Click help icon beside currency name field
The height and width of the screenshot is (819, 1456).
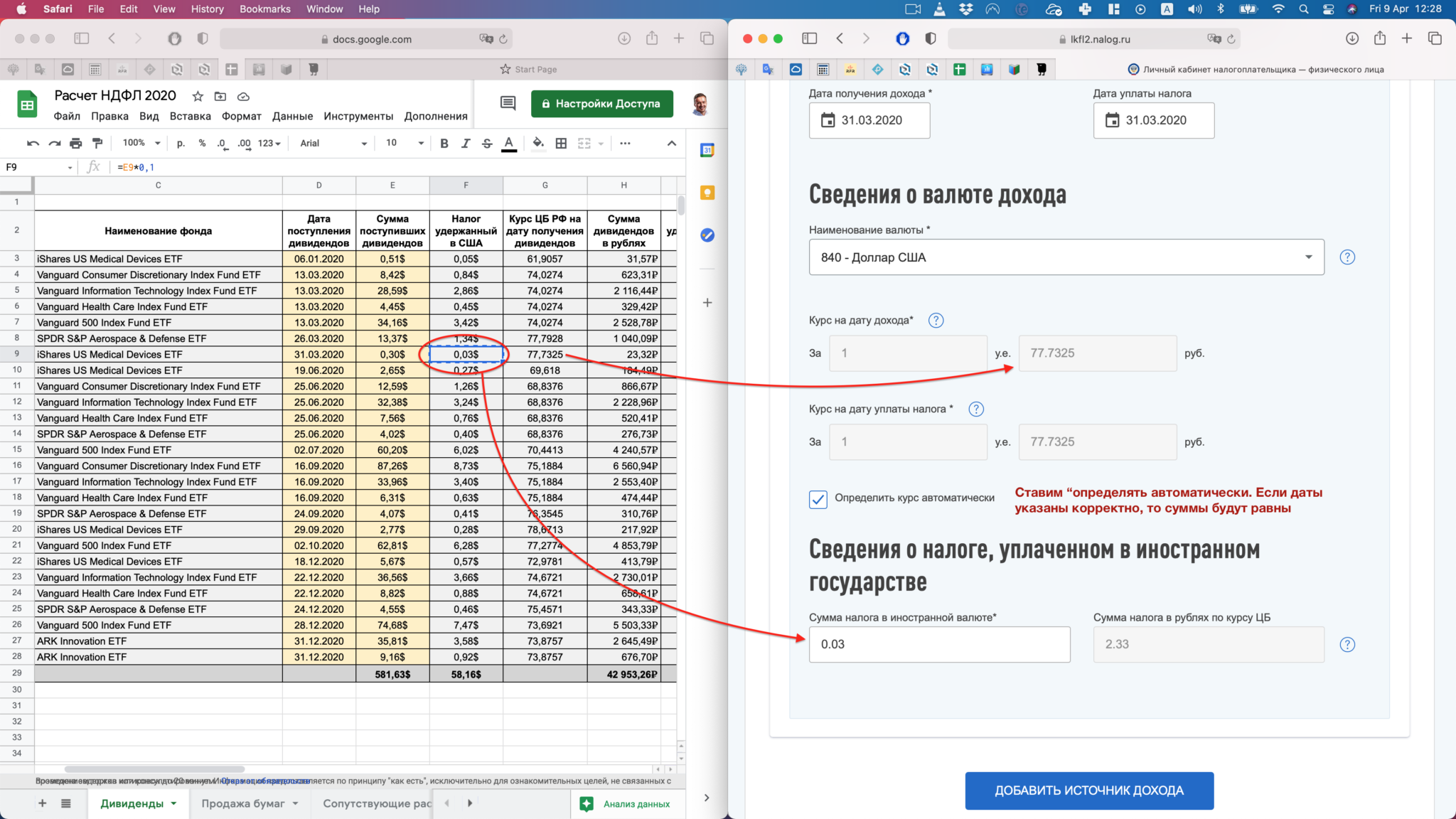(1347, 257)
